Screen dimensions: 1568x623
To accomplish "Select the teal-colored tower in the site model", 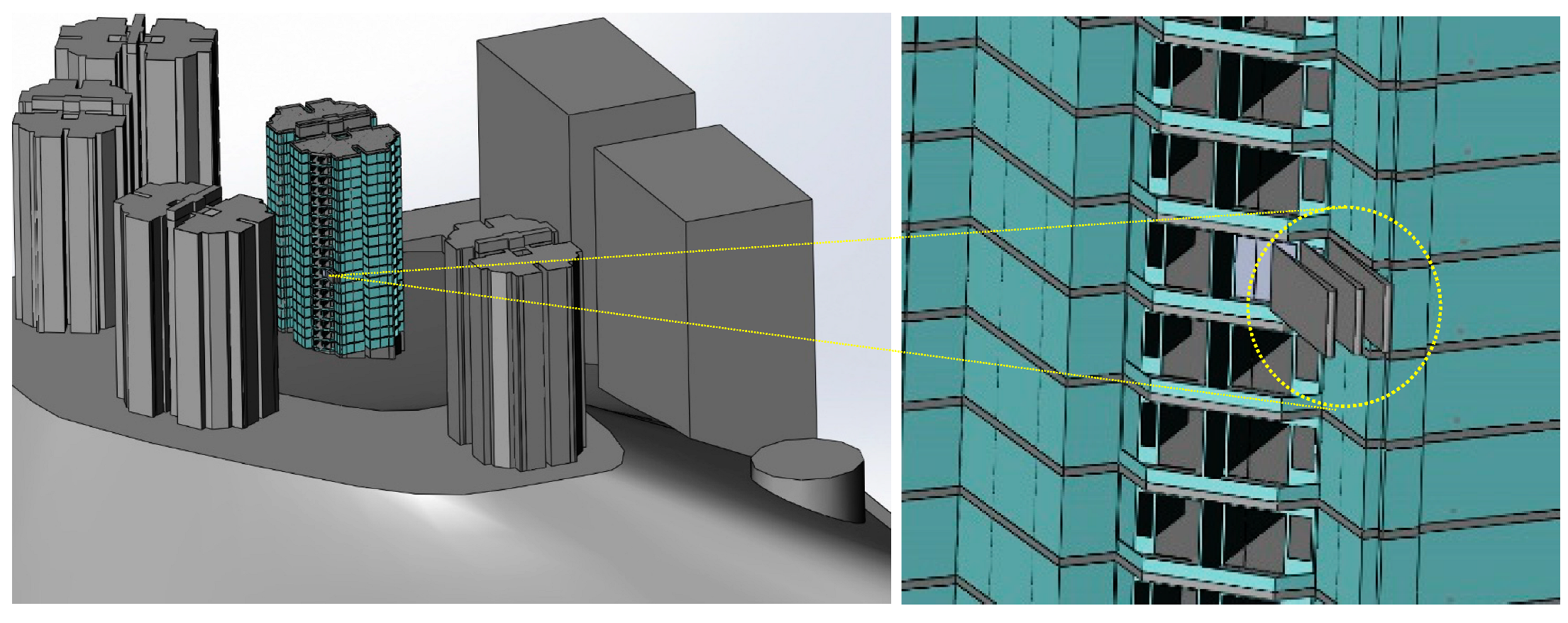I will tap(333, 229).
